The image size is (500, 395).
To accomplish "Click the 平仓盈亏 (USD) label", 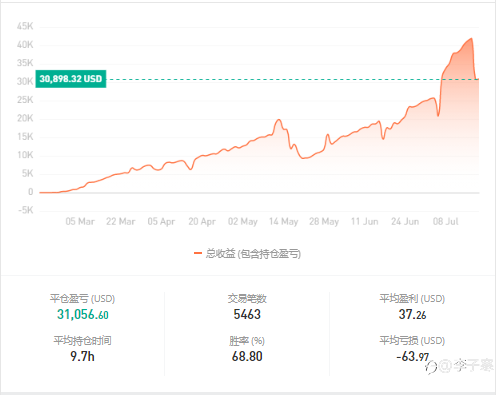I will [82, 298].
